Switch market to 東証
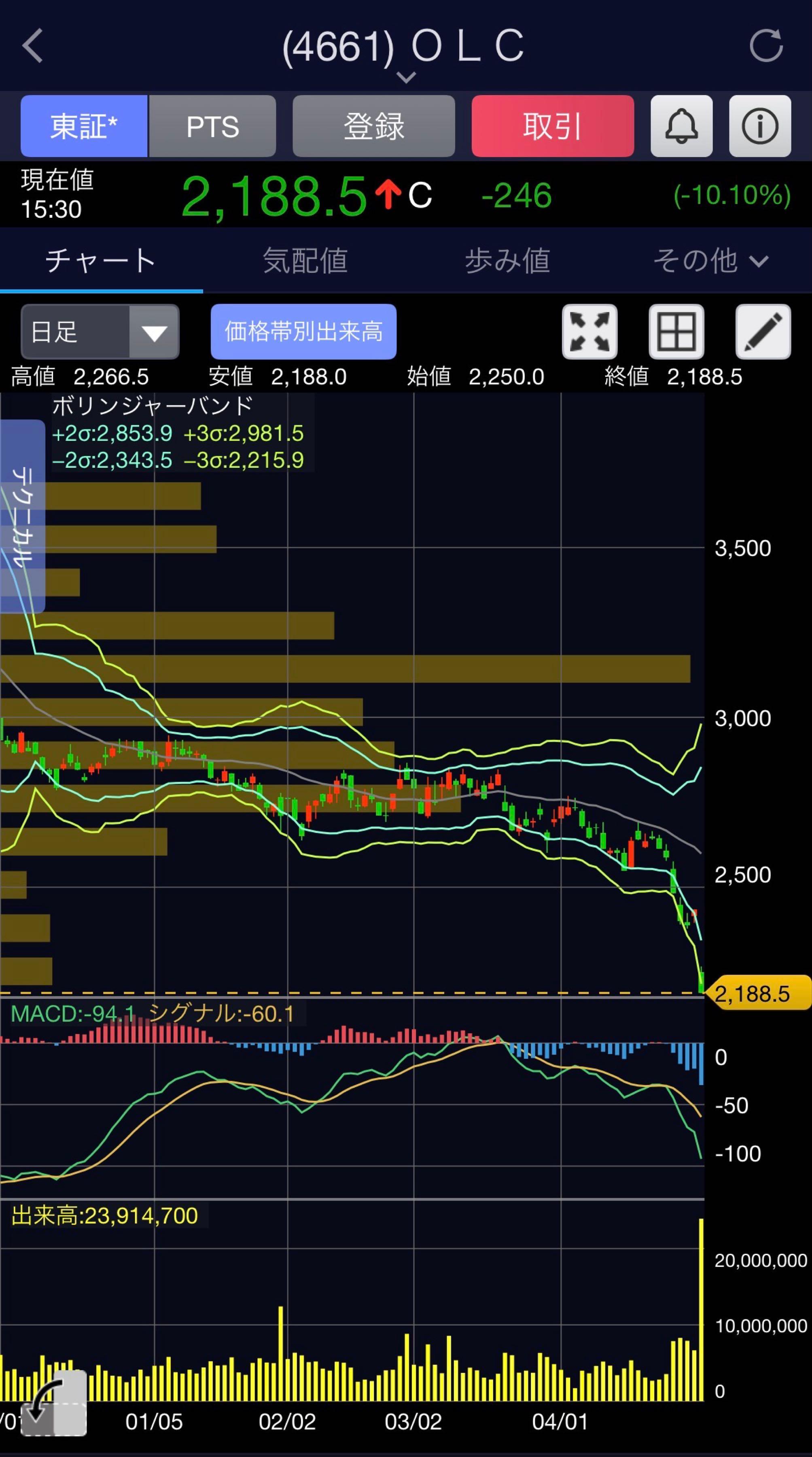The width and height of the screenshot is (812, 1457). tap(84, 126)
